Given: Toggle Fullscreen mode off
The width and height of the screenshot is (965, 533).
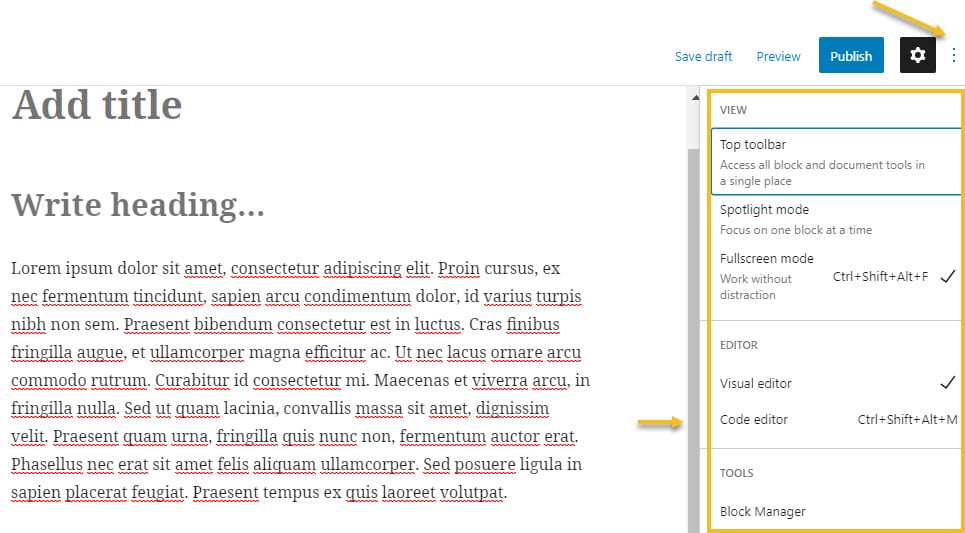Looking at the screenshot, I should point(836,277).
